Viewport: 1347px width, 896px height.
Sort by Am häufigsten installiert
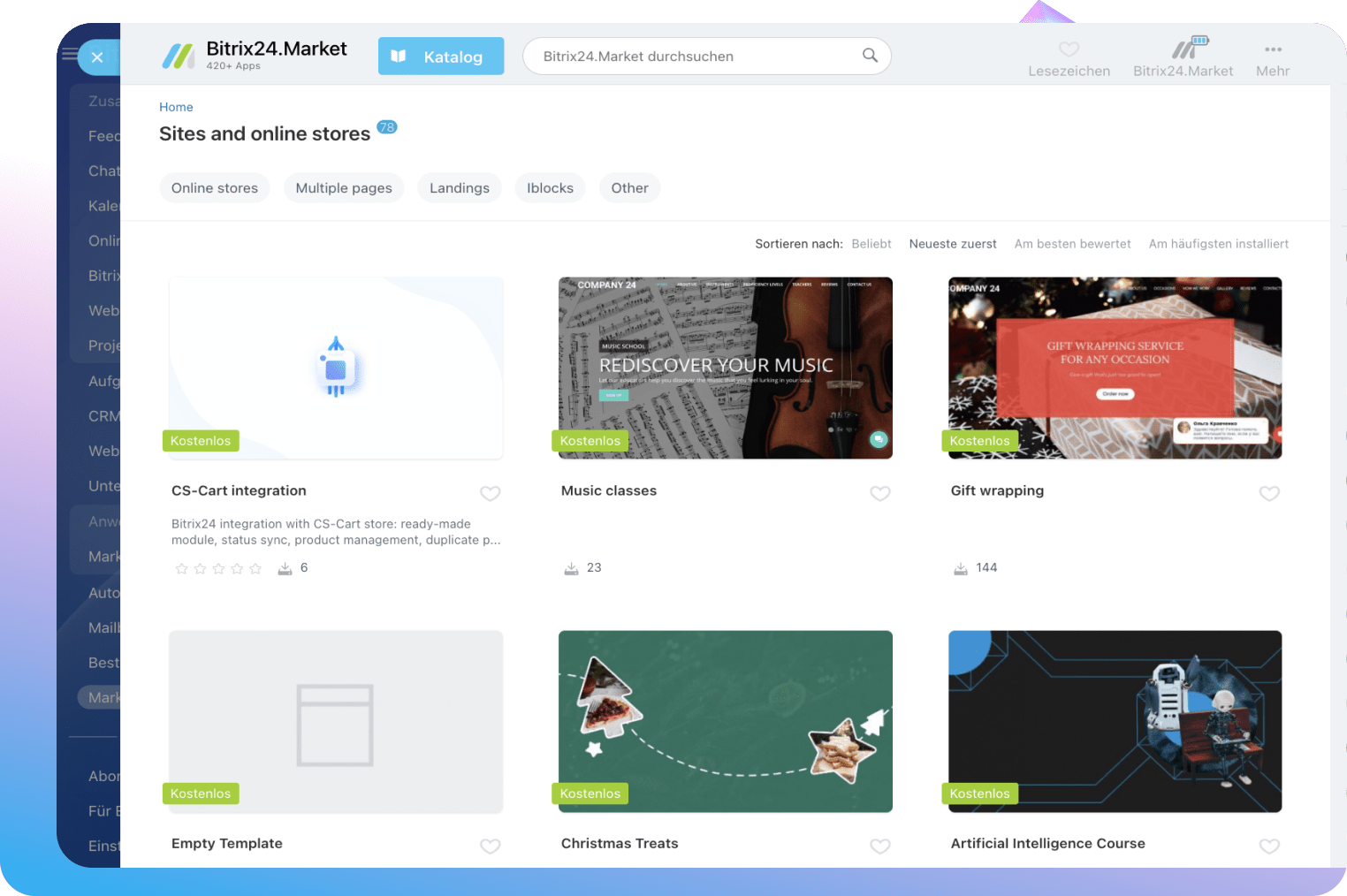(x=1219, y=244)
